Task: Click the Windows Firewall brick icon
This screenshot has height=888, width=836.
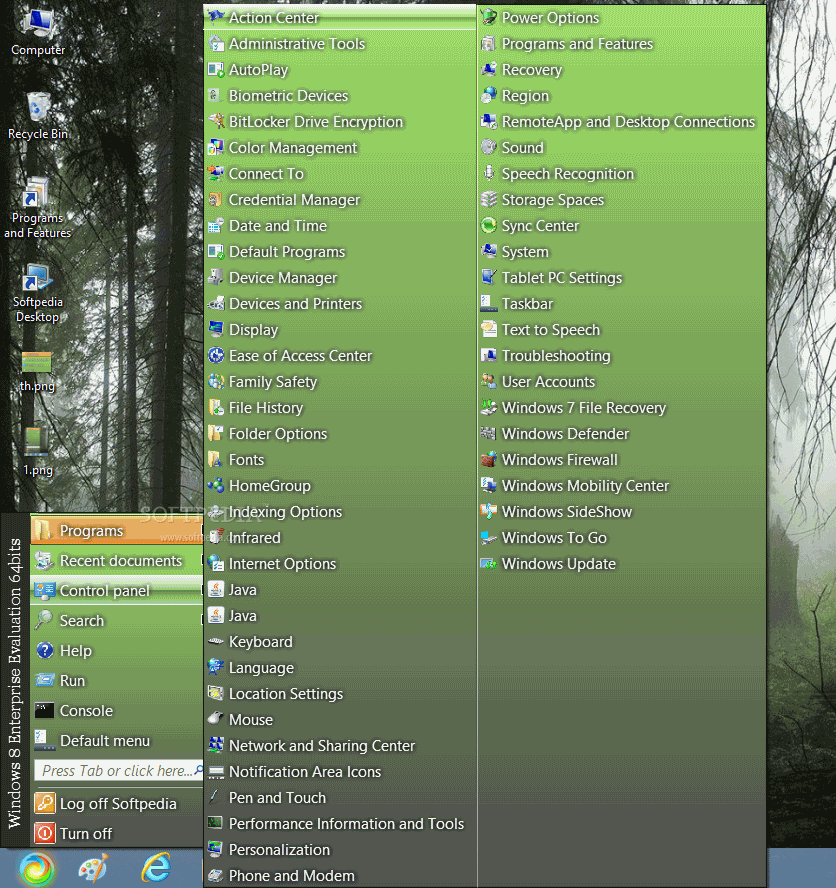Action: point(489,459)
